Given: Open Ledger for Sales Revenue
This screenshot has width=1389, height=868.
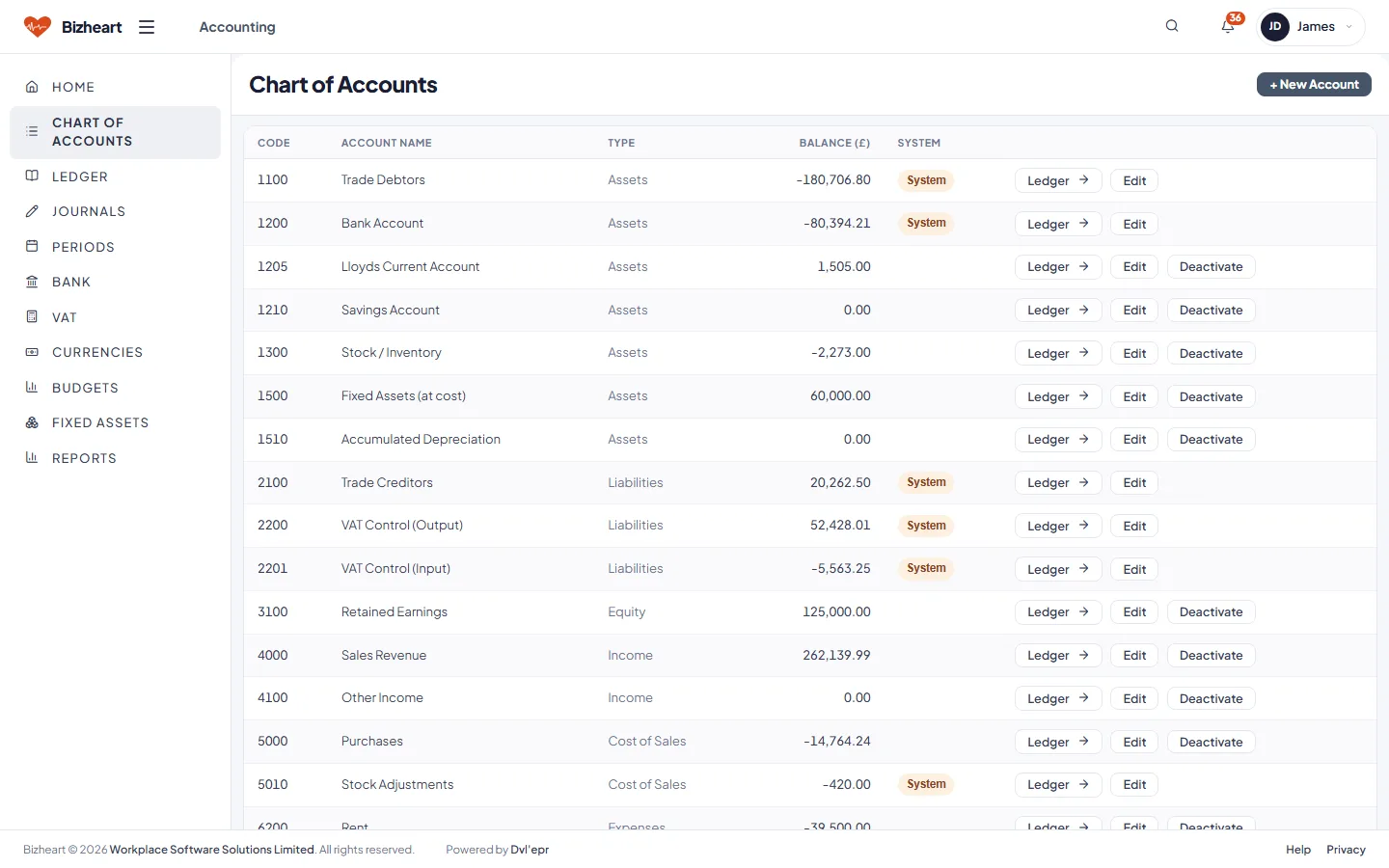Looking at the screenshot, I should click(x=1058, y=655).
